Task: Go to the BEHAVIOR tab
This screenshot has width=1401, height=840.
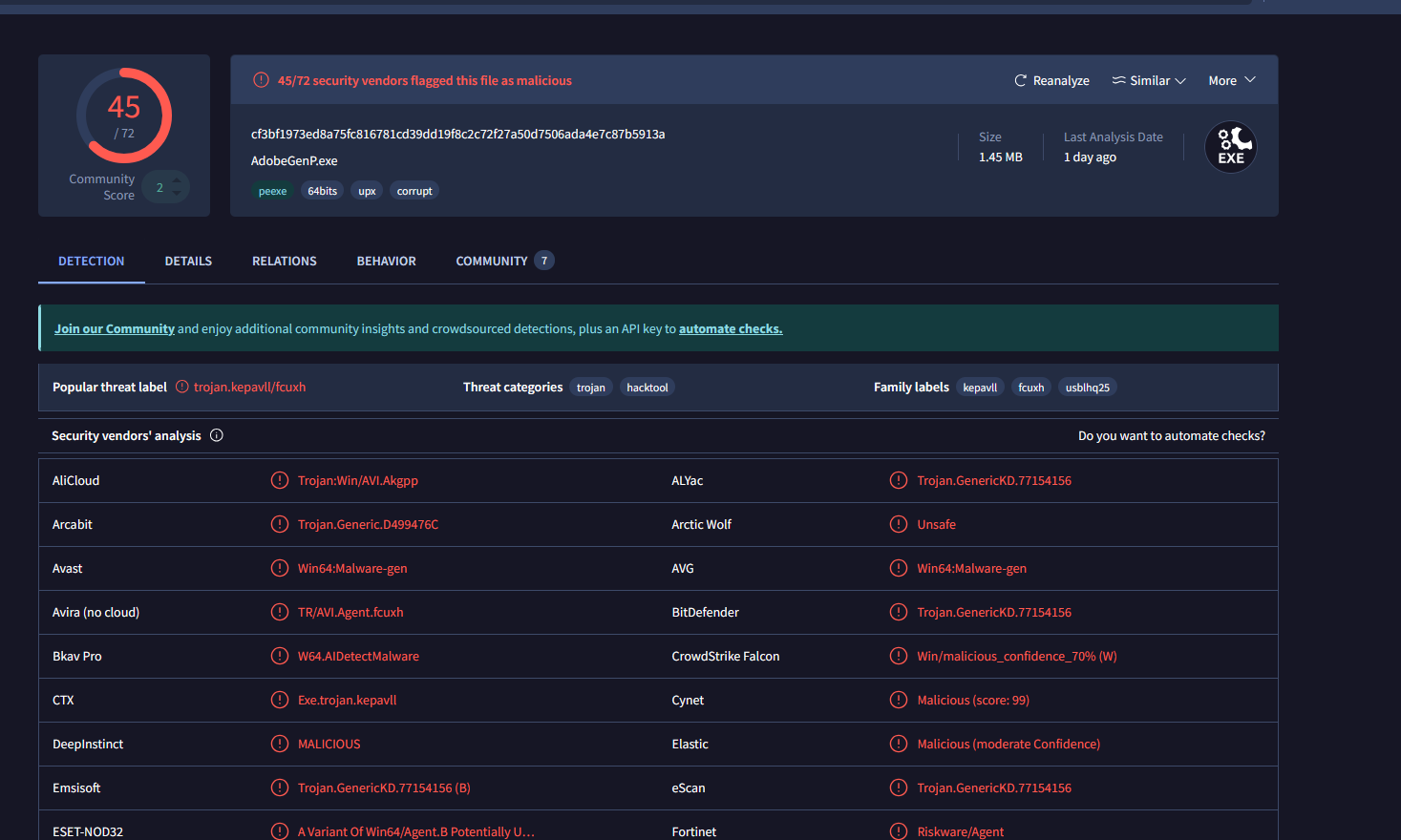Action: 387,261
